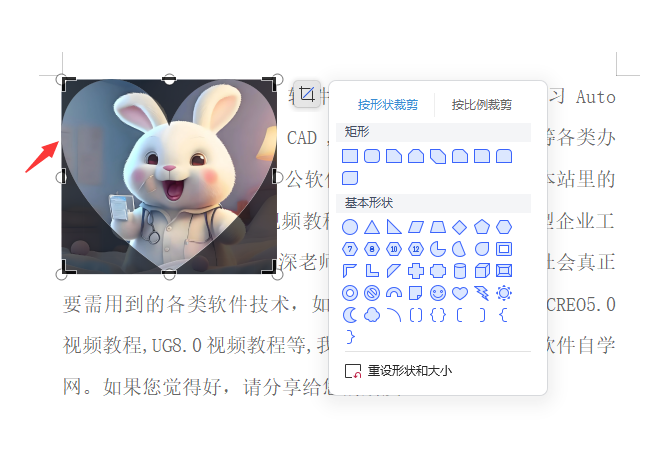This screenshot has width=665, height=456.
Task: Choose the single snipped corner rectangle shape
Action: [x=394, y=156]
